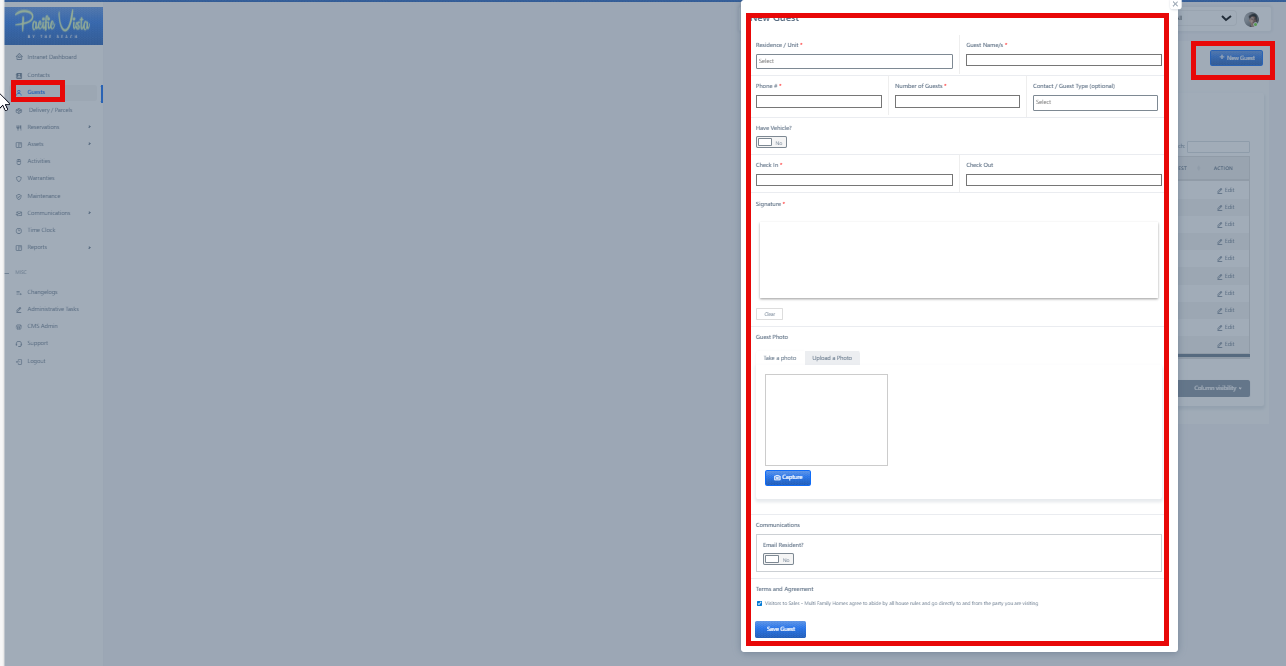Click the Logout icon in sidebar
The height and width of the screenshot is (666, 1286).
pos(20,361)
